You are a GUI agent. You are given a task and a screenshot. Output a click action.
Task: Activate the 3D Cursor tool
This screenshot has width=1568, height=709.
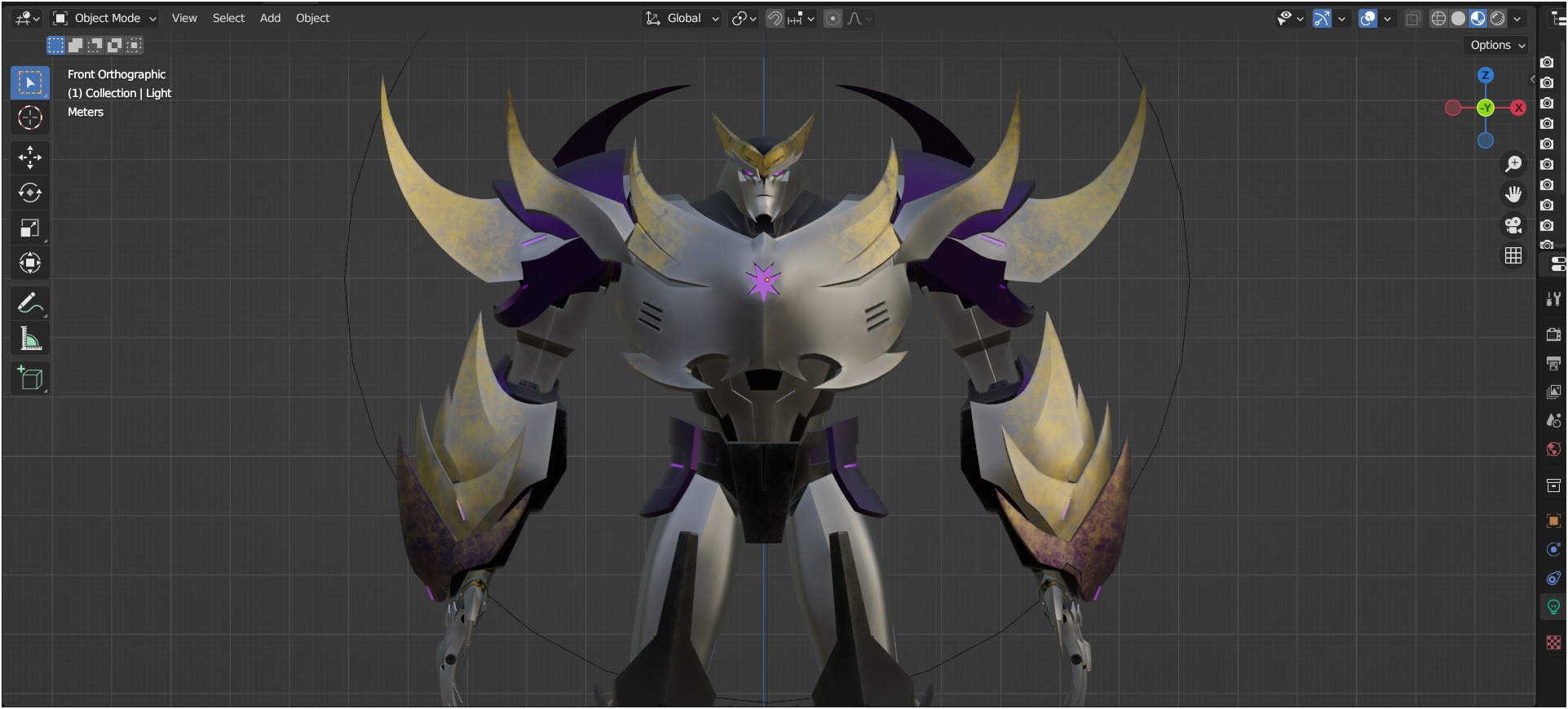tap(30, 118)
